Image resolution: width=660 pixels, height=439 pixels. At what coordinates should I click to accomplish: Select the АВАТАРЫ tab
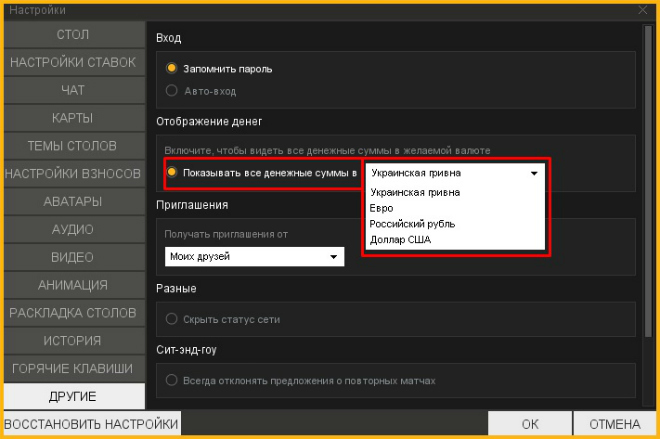pyautogui.click(x=72, y=202)
